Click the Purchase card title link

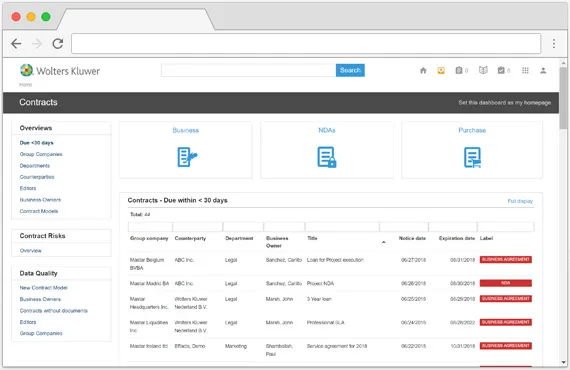pyautogui.click(x=472, y=130)
